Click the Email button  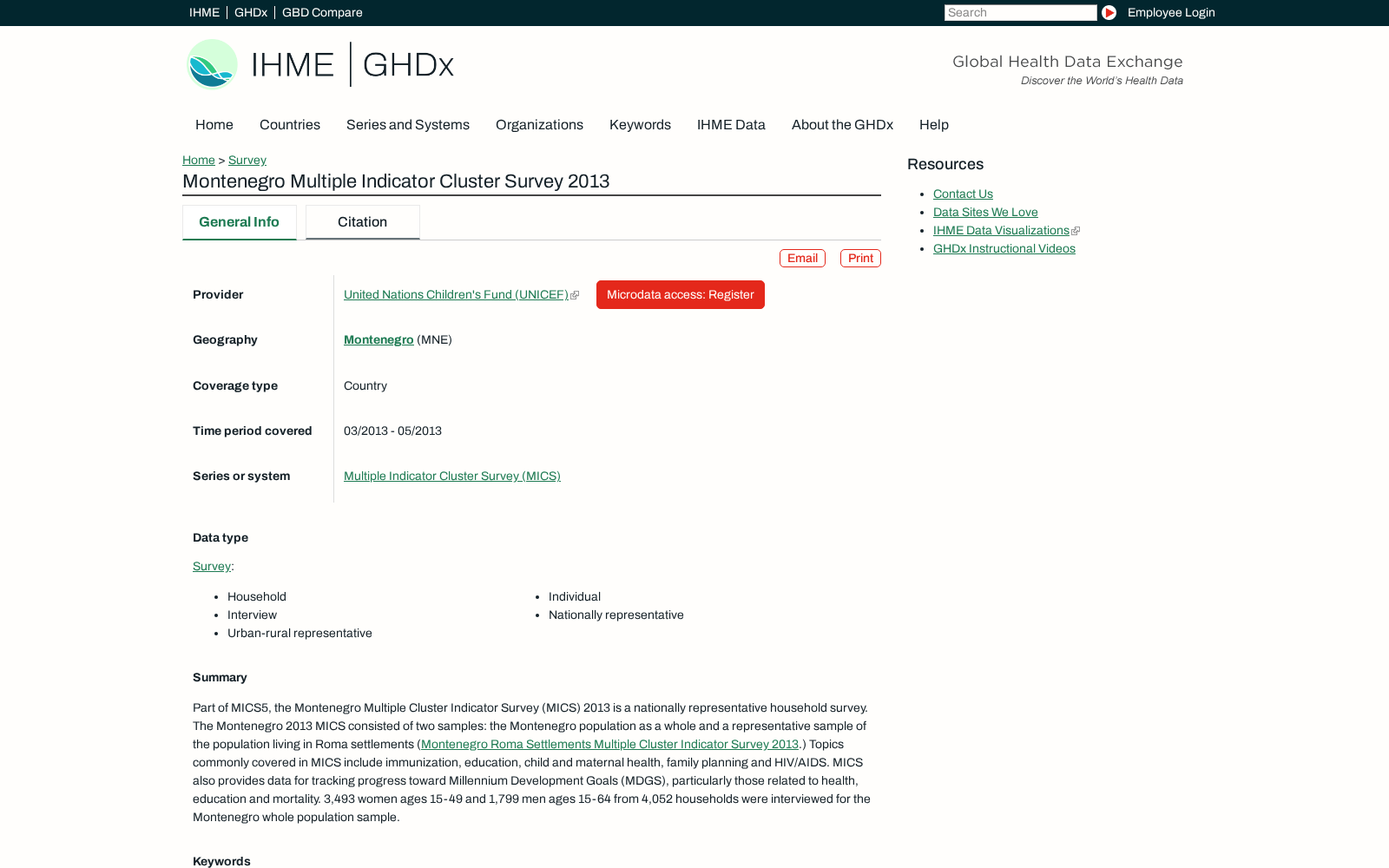point(802,258)
